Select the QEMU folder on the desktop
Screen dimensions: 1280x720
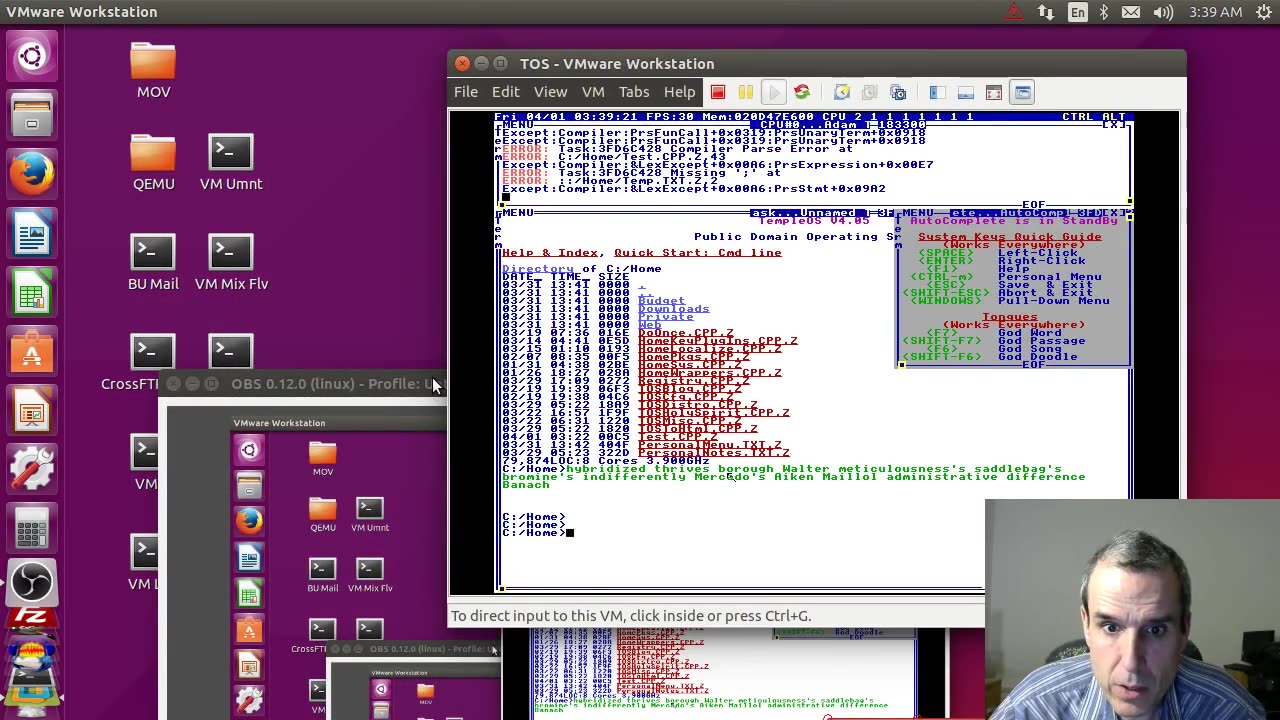pyautogui.click(x=153, y=164)
